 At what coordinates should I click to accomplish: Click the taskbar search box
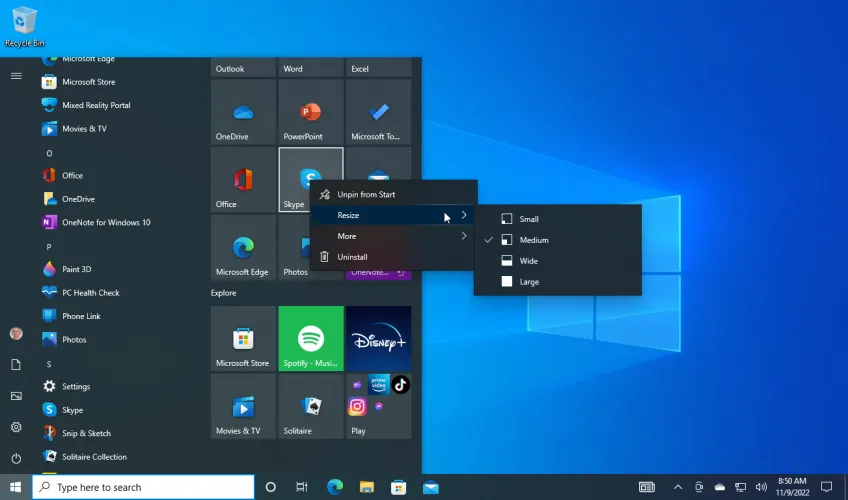point(143,487)
